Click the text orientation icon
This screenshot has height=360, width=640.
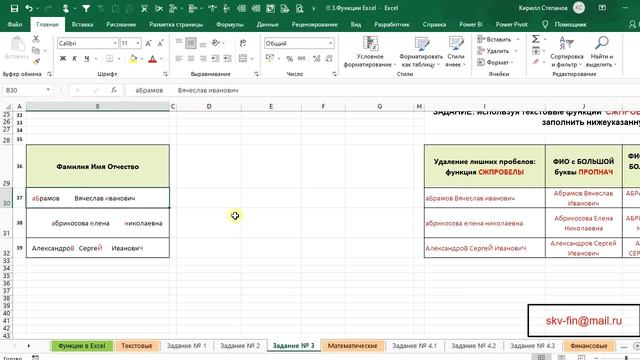point(216,43)
